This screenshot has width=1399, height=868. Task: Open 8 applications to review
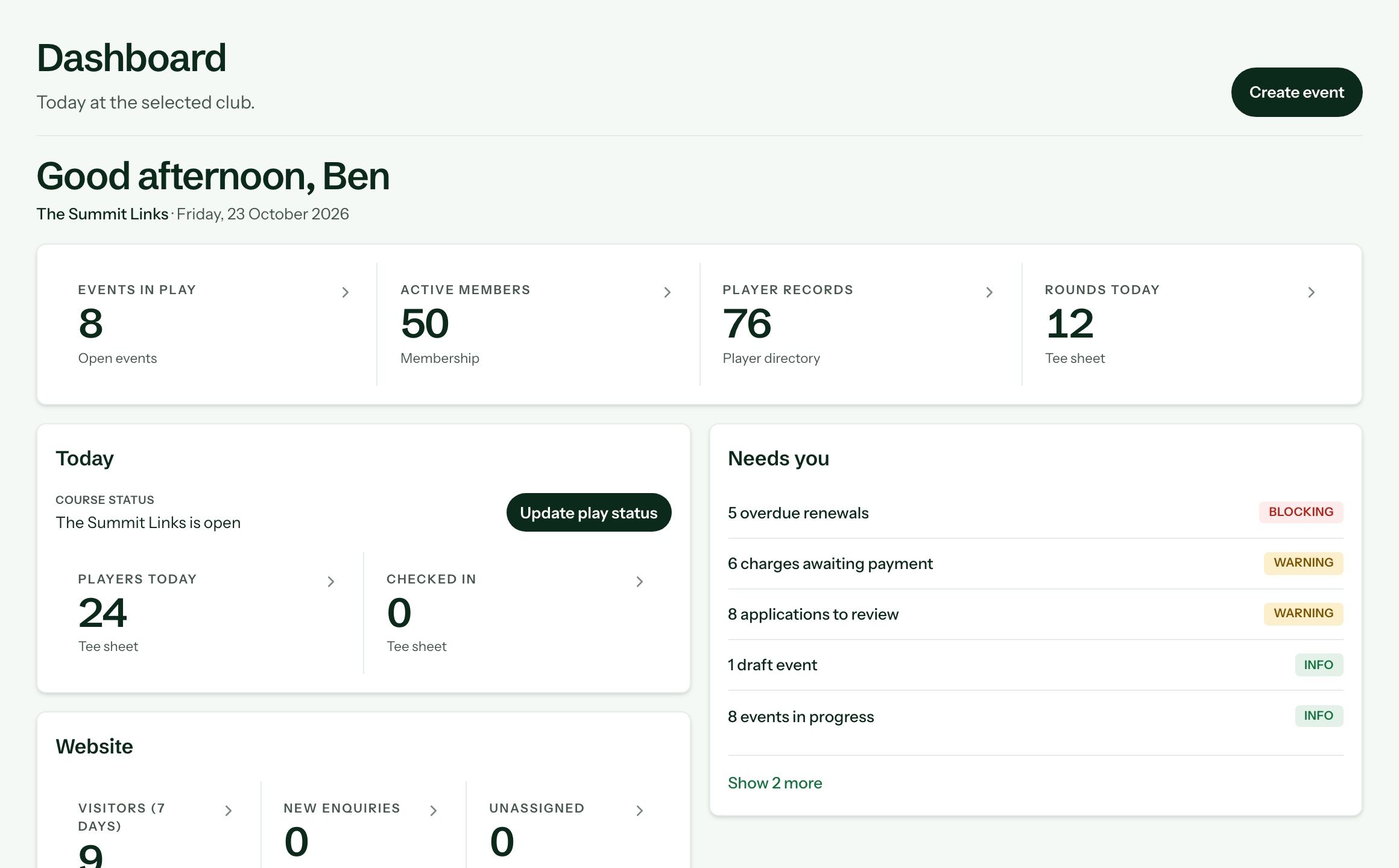[1035, 614]
